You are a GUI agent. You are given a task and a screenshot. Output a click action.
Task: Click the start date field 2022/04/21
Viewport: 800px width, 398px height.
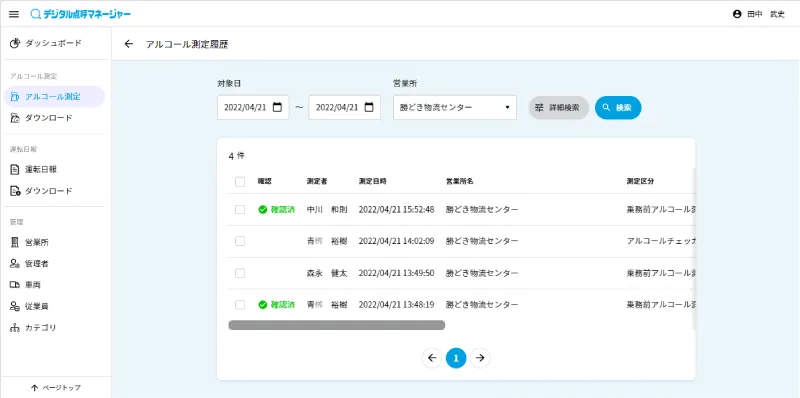click(x=253, y=108)
